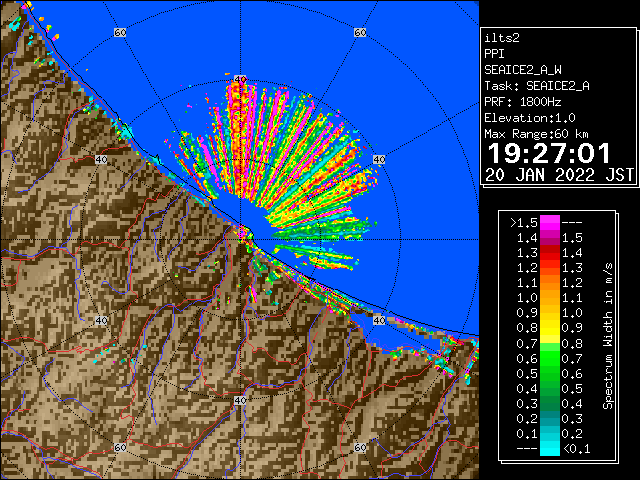Click the radar site name 'ilts2'
640x480 pixels.
point(502,38)
